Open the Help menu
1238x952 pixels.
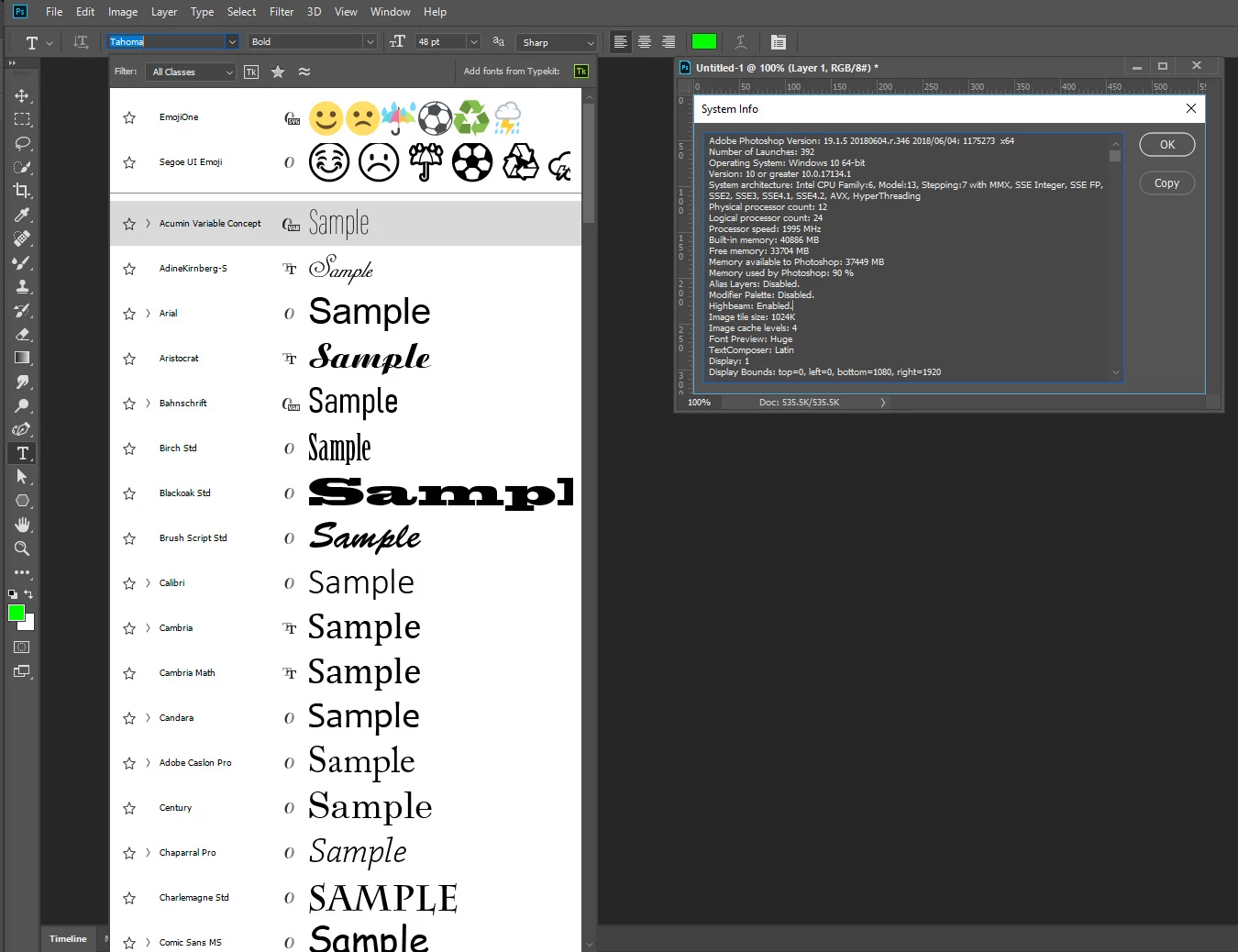click(x=435, y=12)
